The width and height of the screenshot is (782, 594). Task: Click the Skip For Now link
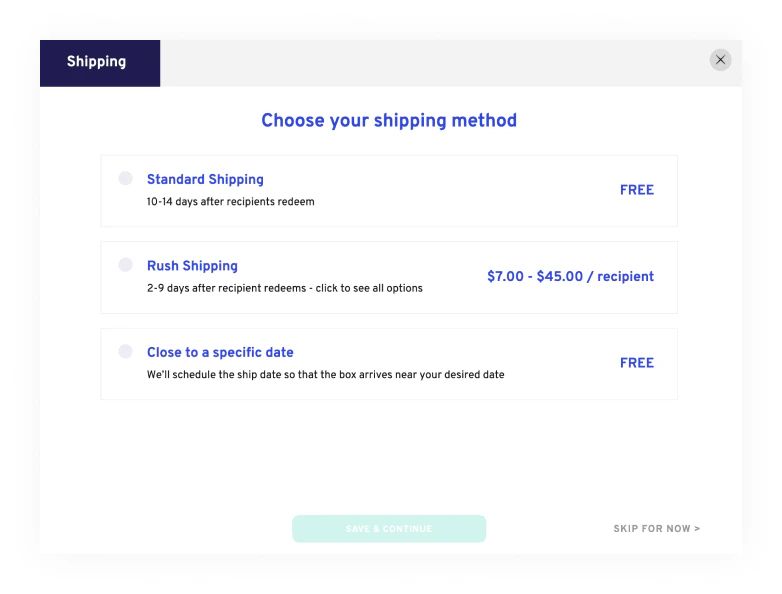656,529
